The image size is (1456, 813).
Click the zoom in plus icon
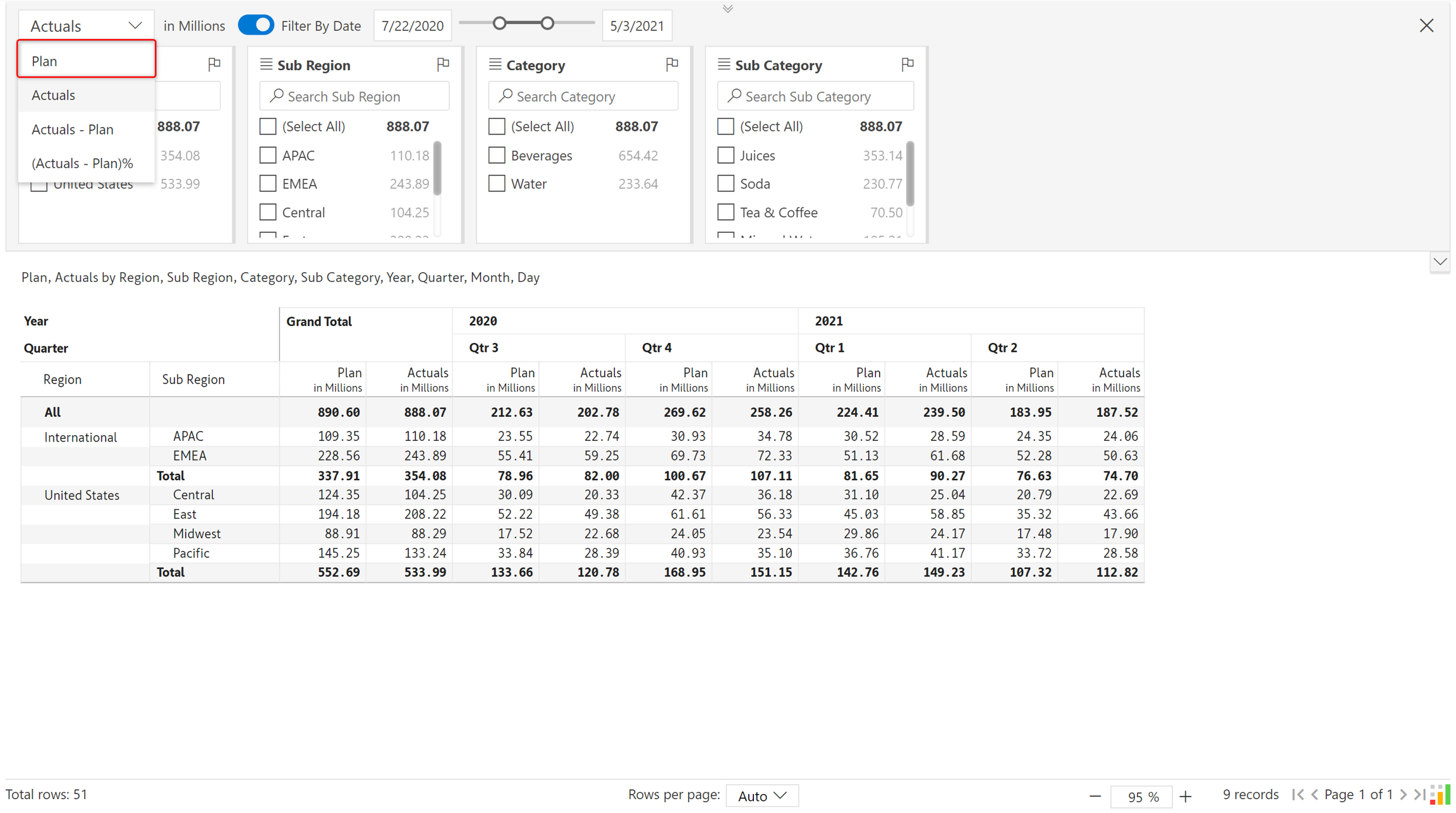point(1186,796)
